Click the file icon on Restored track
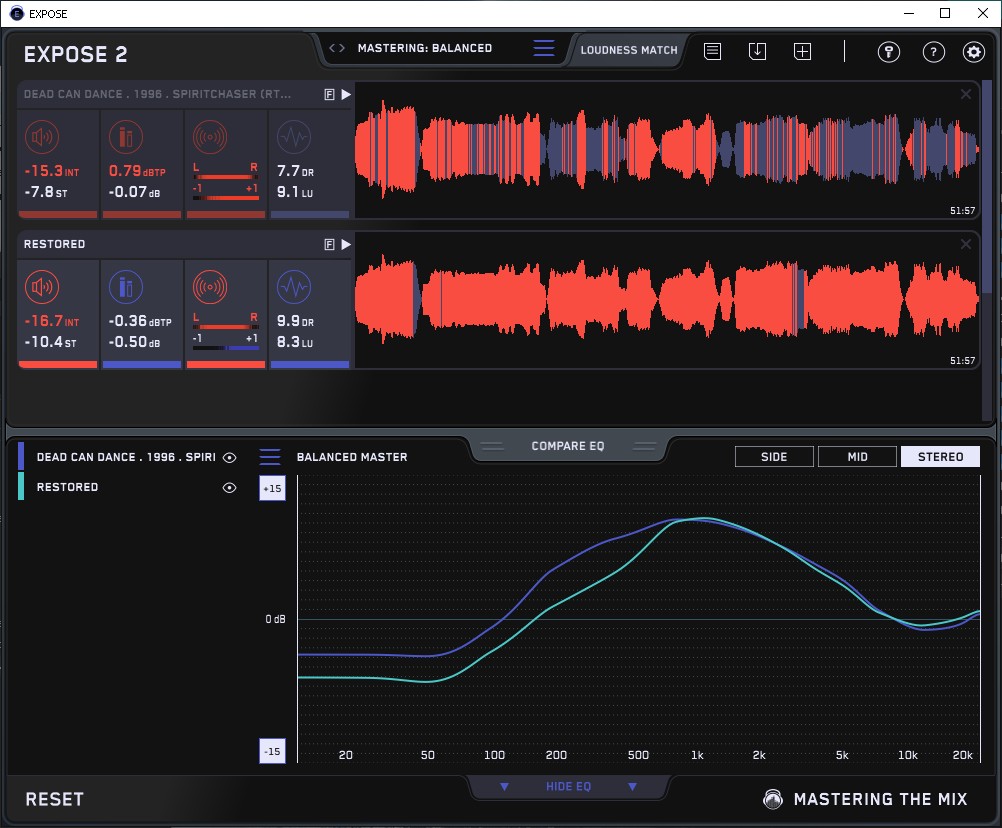 click(x=329, y=244)
